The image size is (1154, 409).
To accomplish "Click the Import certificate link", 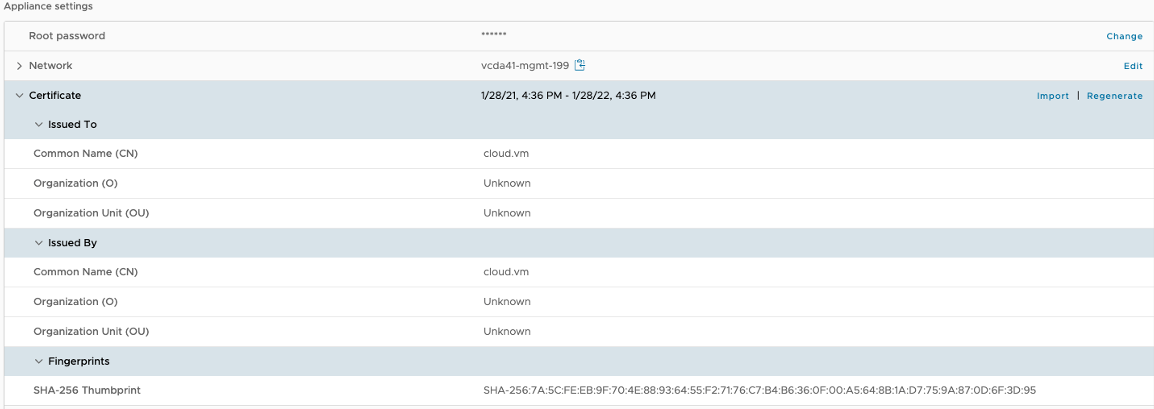I will coord(1052,96).
